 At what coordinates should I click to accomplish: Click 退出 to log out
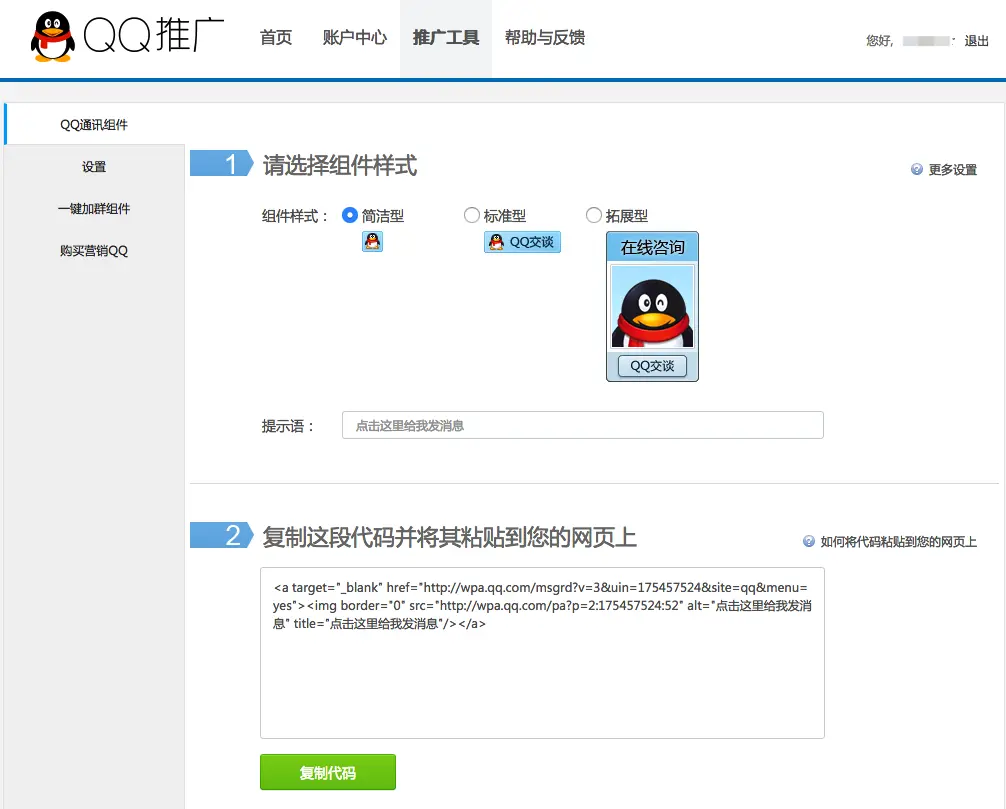975,40
